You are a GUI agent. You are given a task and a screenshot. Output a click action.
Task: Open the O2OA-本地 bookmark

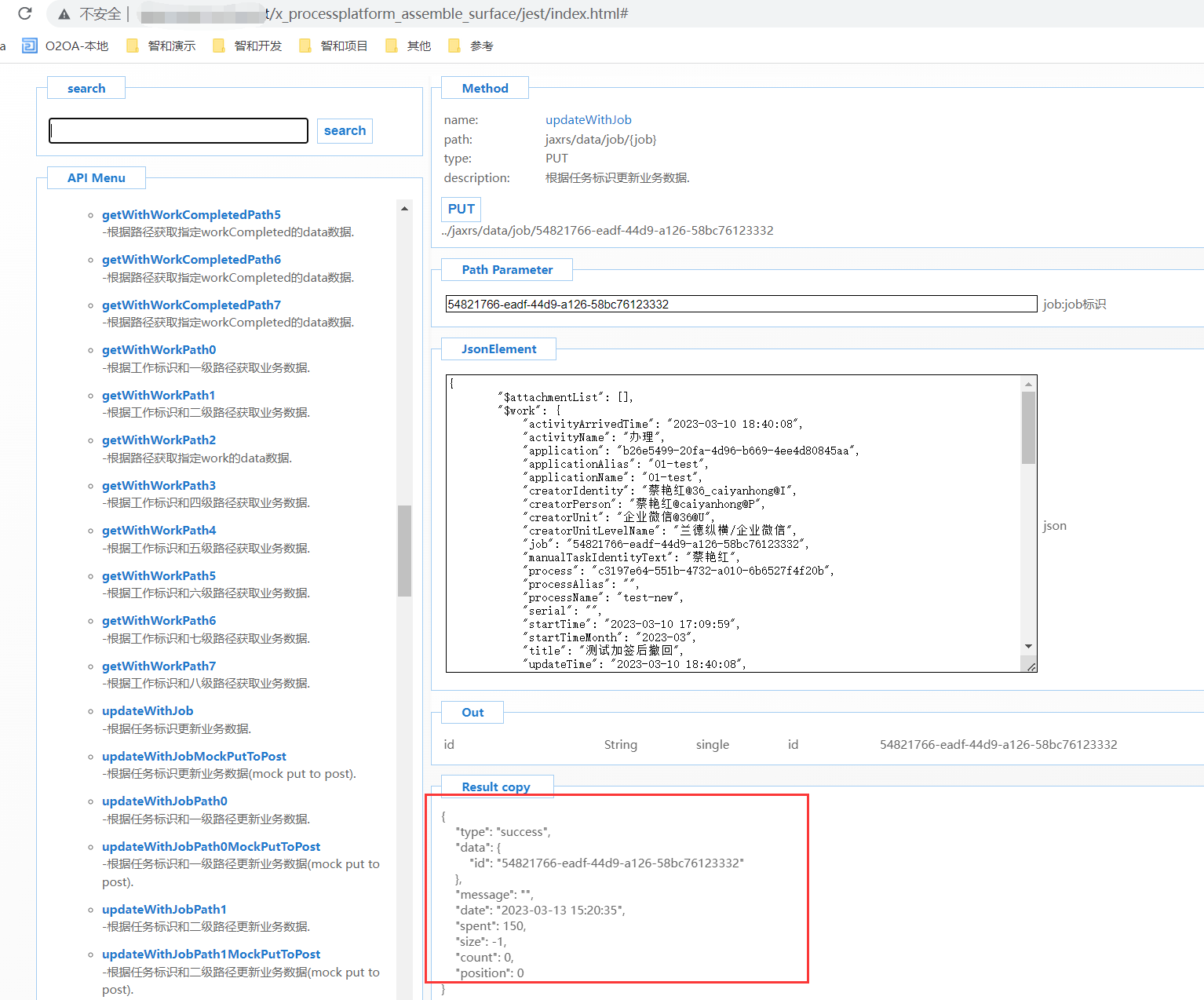(66, 46)
